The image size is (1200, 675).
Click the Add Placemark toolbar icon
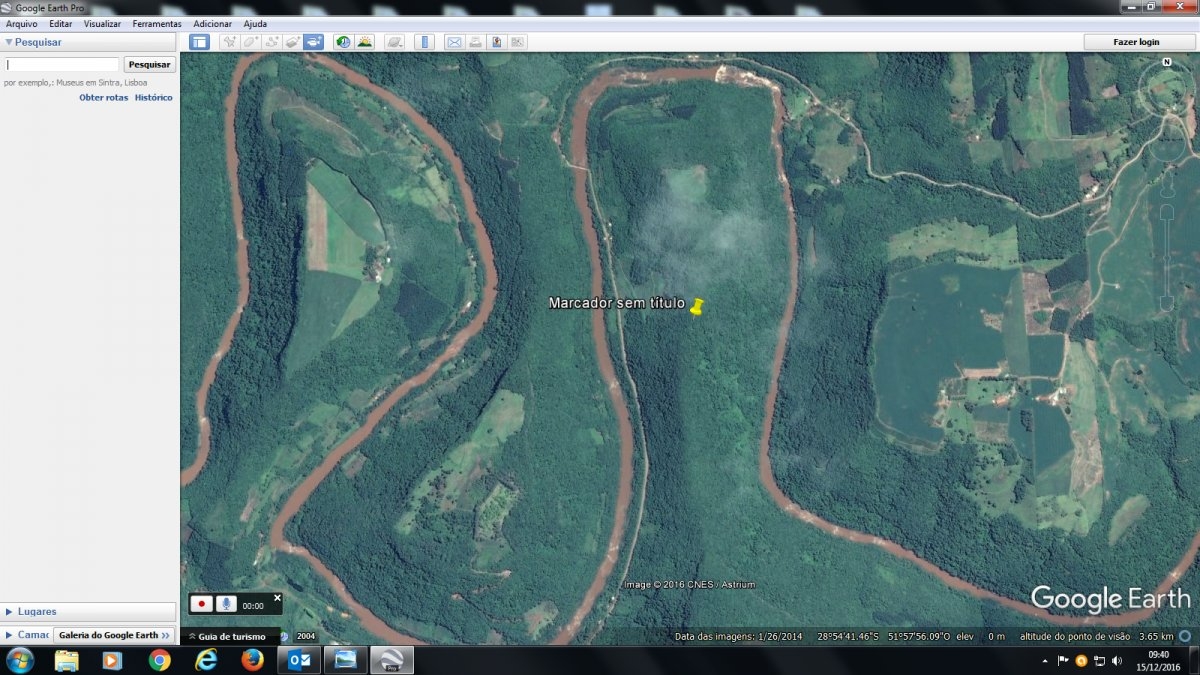click(229, 42)
